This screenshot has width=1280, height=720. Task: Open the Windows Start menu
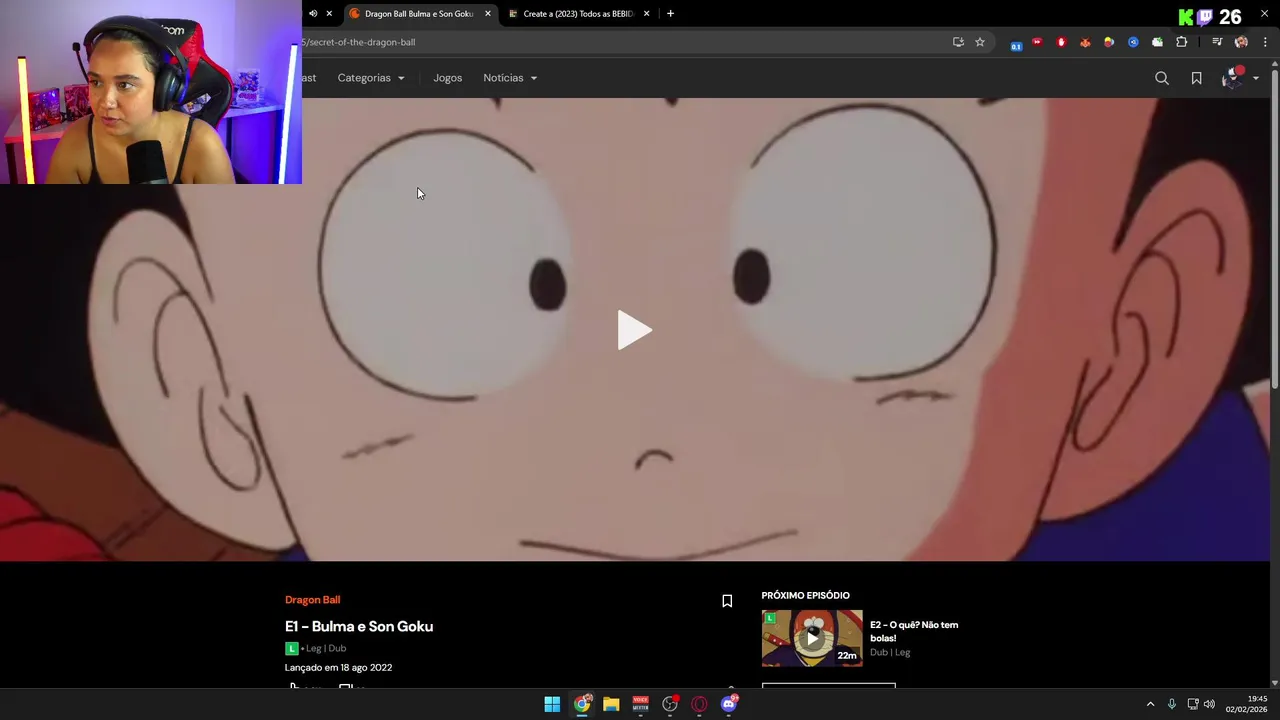(552, 704)
